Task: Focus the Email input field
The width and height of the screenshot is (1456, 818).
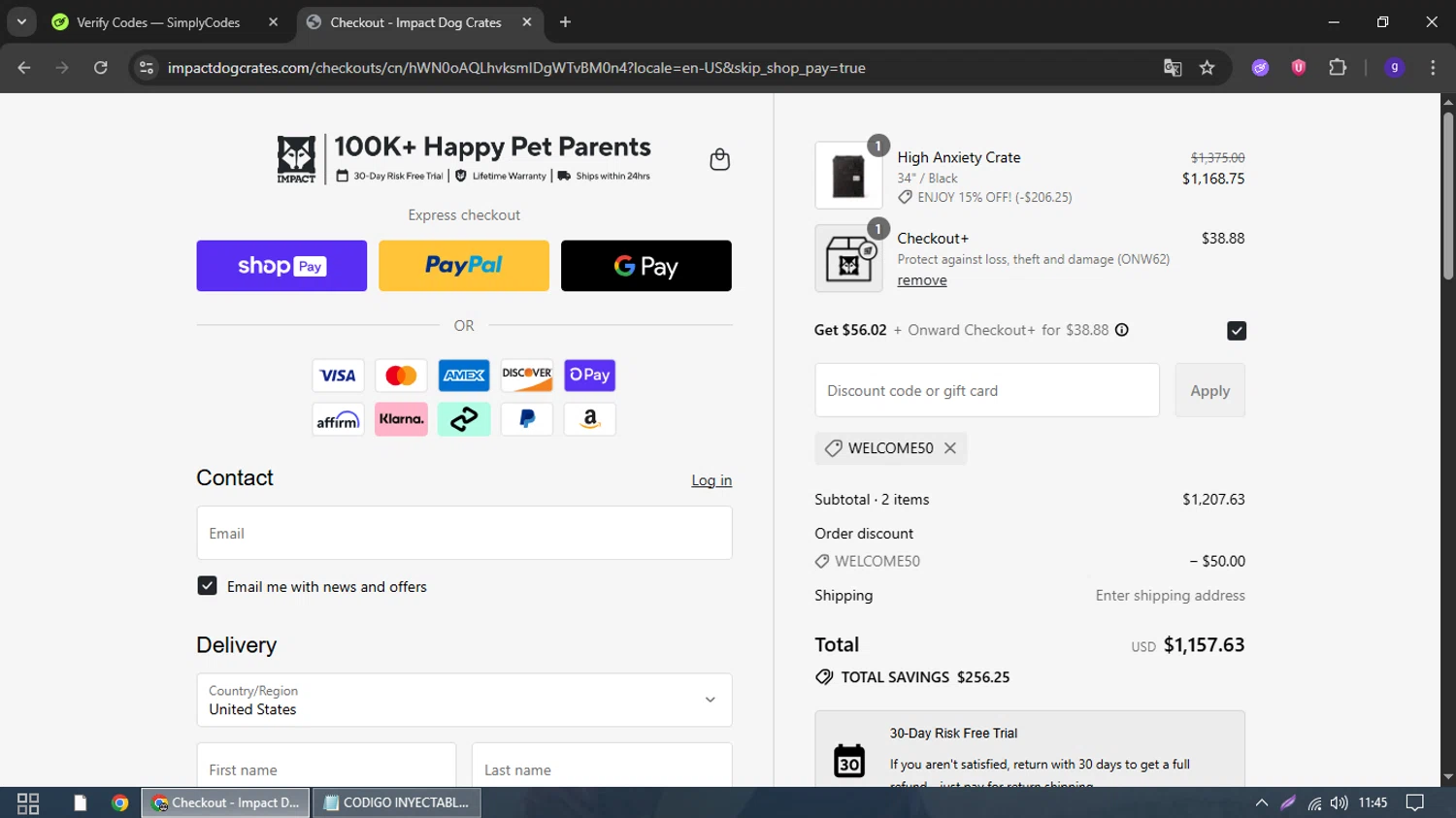Action: 464,533
